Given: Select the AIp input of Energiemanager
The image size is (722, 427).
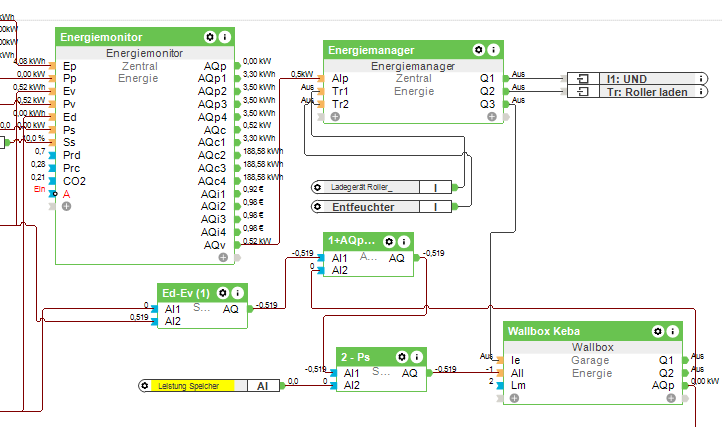Looking at the screenshot, I should click(340, 78).
